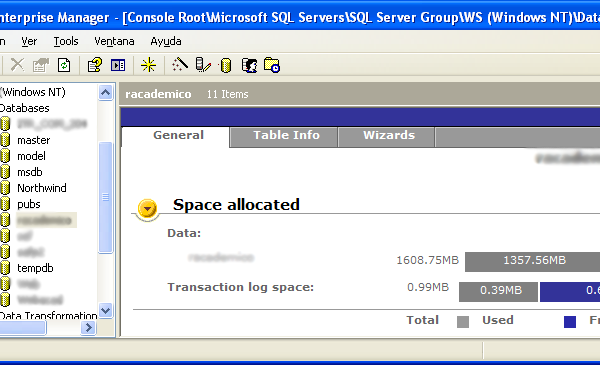Click the Total legend label
Viewport: 600px width, 365px height.
pyautogui.click(x=422, y=320)
